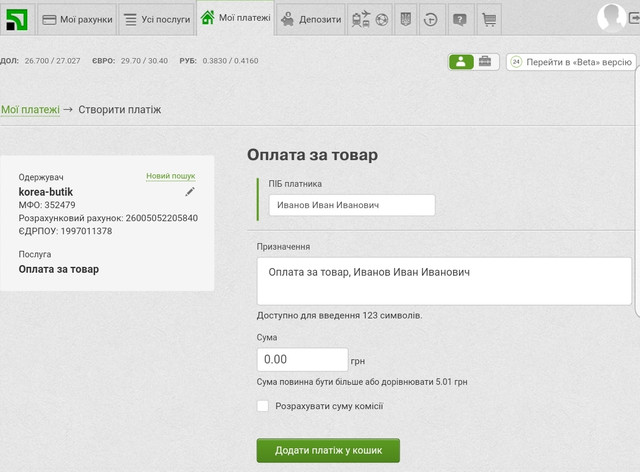
Task: Open the shopping cart icon
Action: pyautogui.click(x=489, y=19)
